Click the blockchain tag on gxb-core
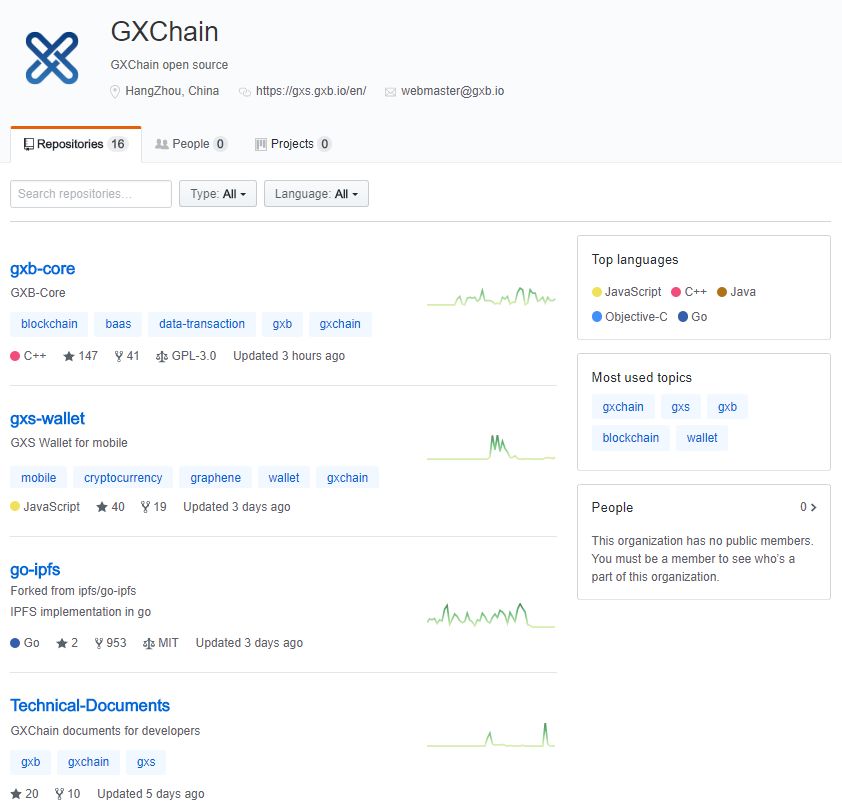The width and height of the screenshot is (842, 807). [49, 324]
